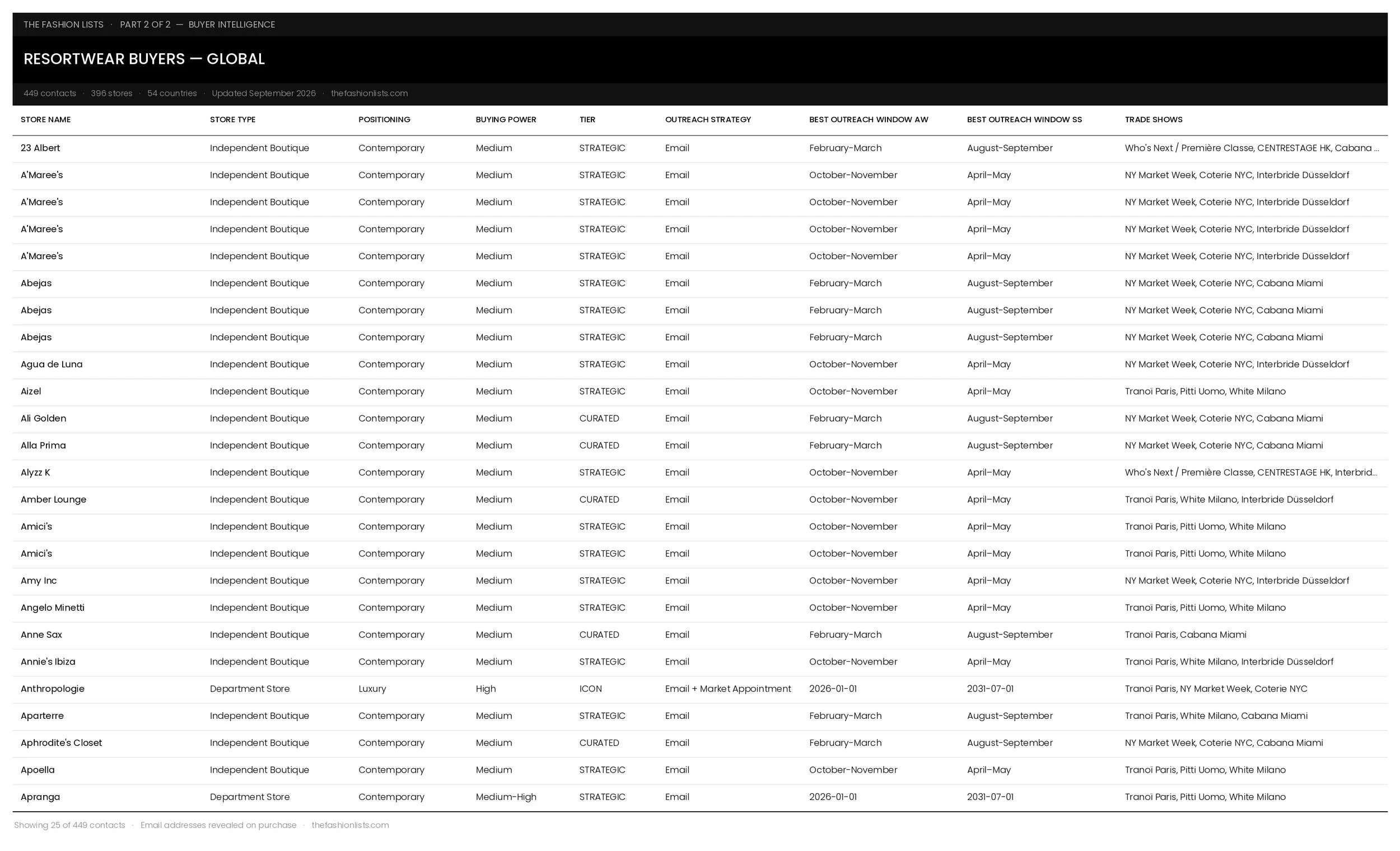Screen dimensions: 1400x851
Task: Open thefashionlists.com link after Email addresses revealed
Action: (x=350, y=825)
